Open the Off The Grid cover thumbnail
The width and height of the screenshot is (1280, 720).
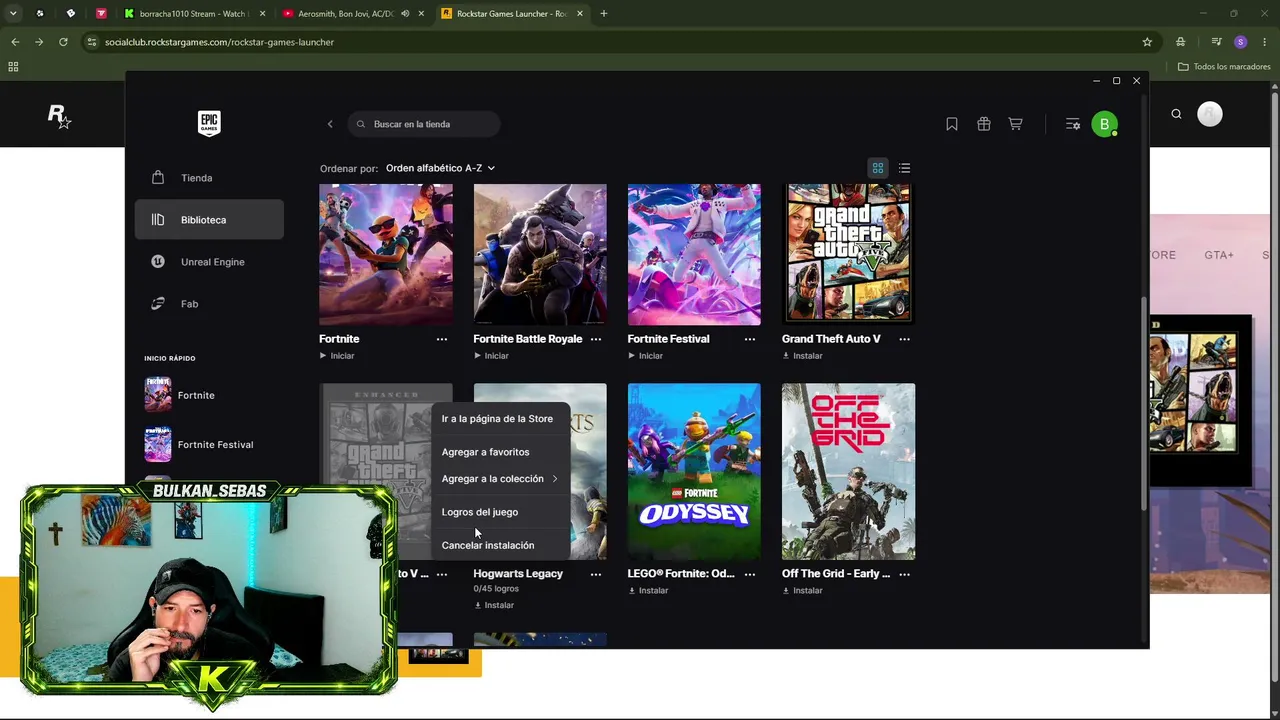click(x=848, y=471)
